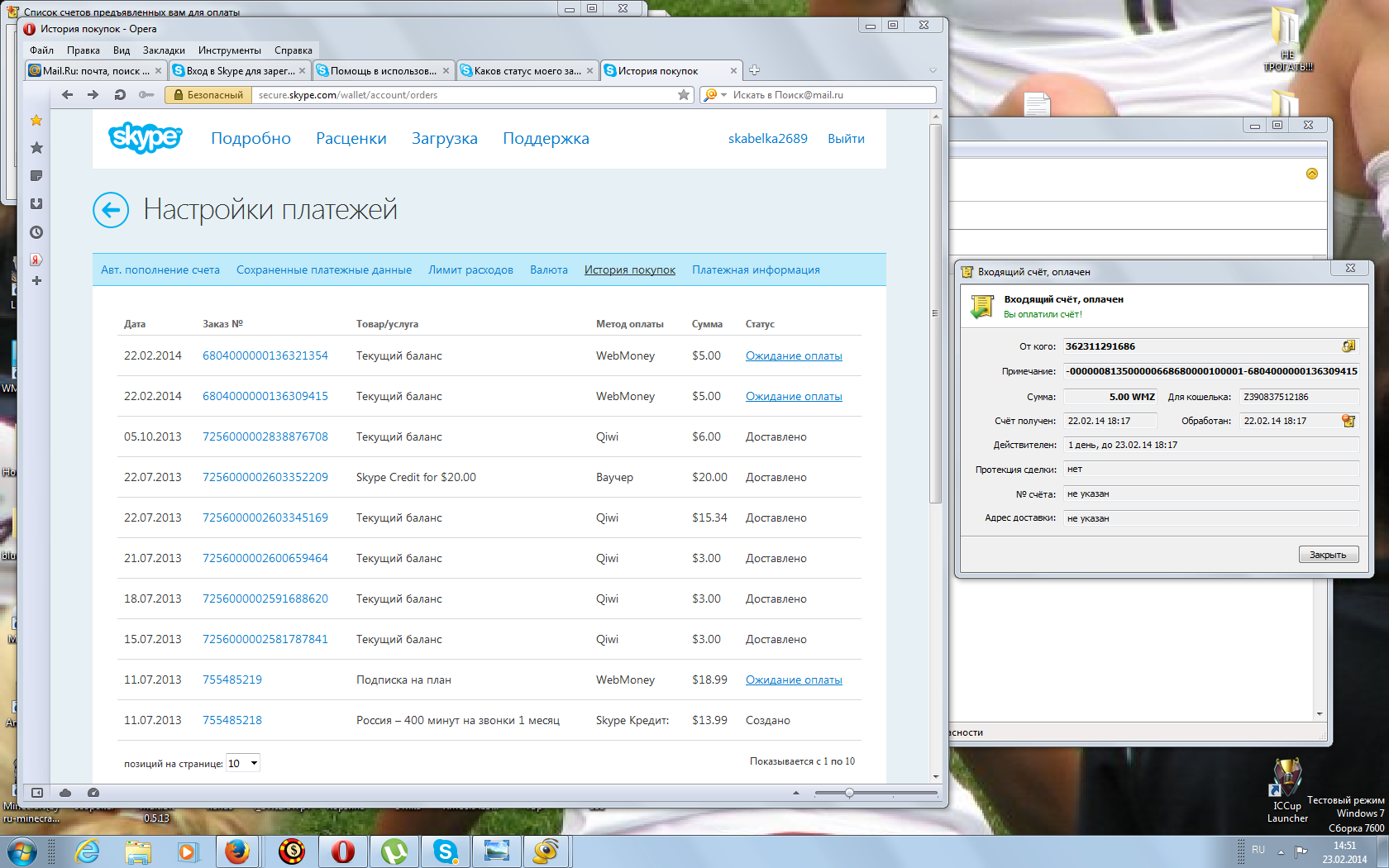Toggle Opera Turbo in the status bar
This screenshot has height=868, width=1389.
(x=93, y=793)
